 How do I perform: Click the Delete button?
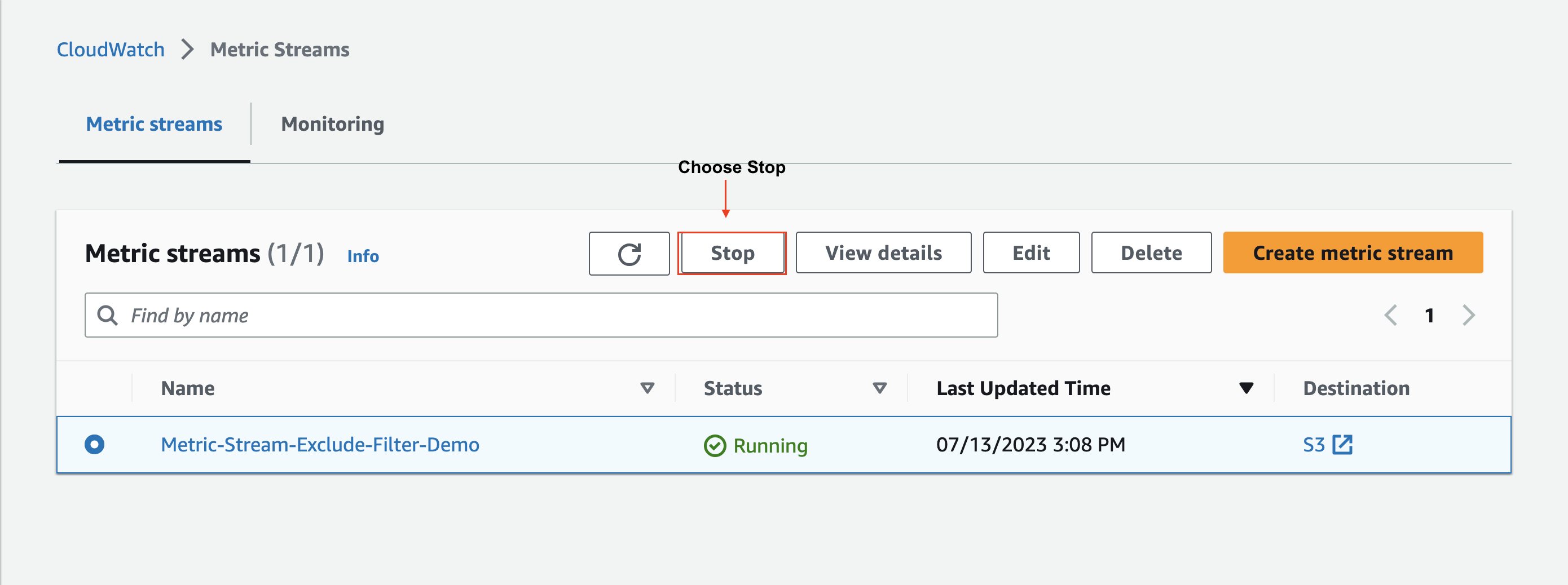1151,253
